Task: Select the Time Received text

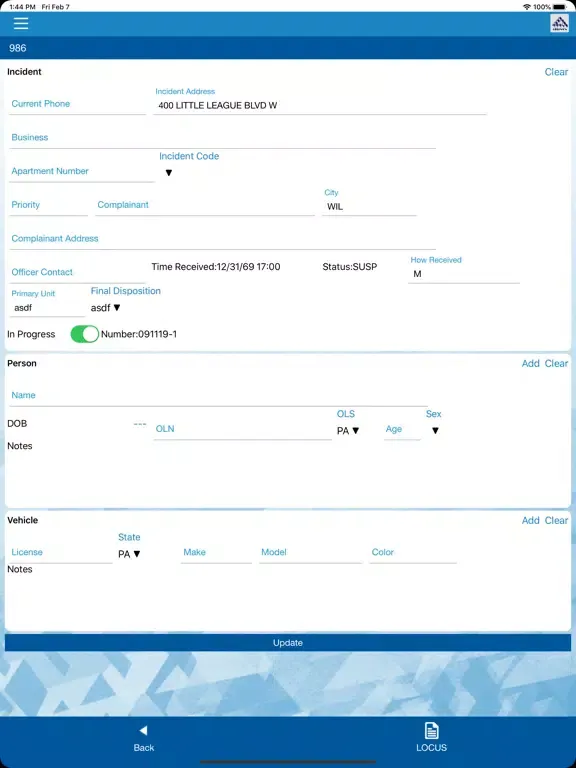Action: pos(216,267)
